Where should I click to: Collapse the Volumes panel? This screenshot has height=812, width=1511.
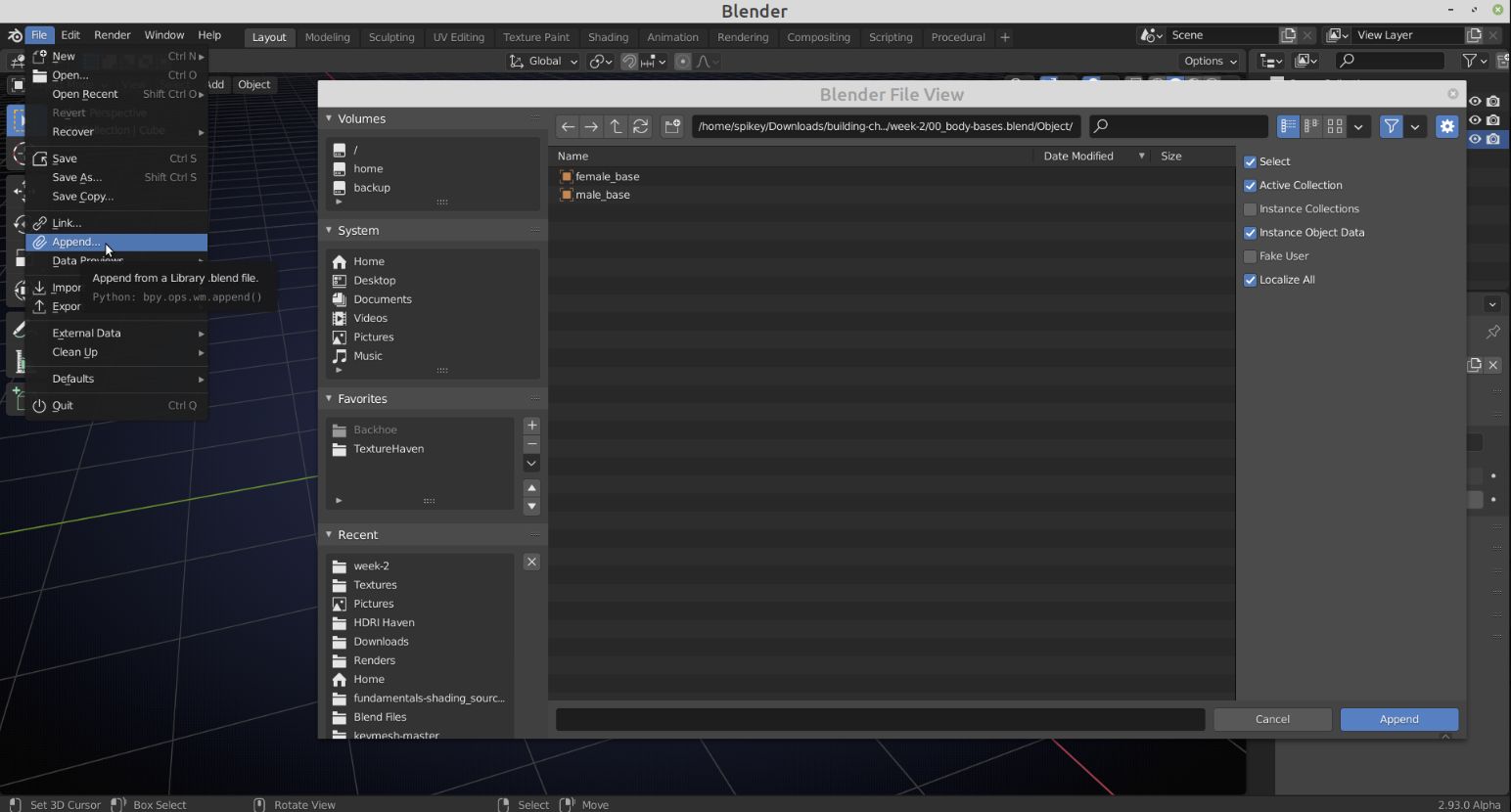(329, 118)
